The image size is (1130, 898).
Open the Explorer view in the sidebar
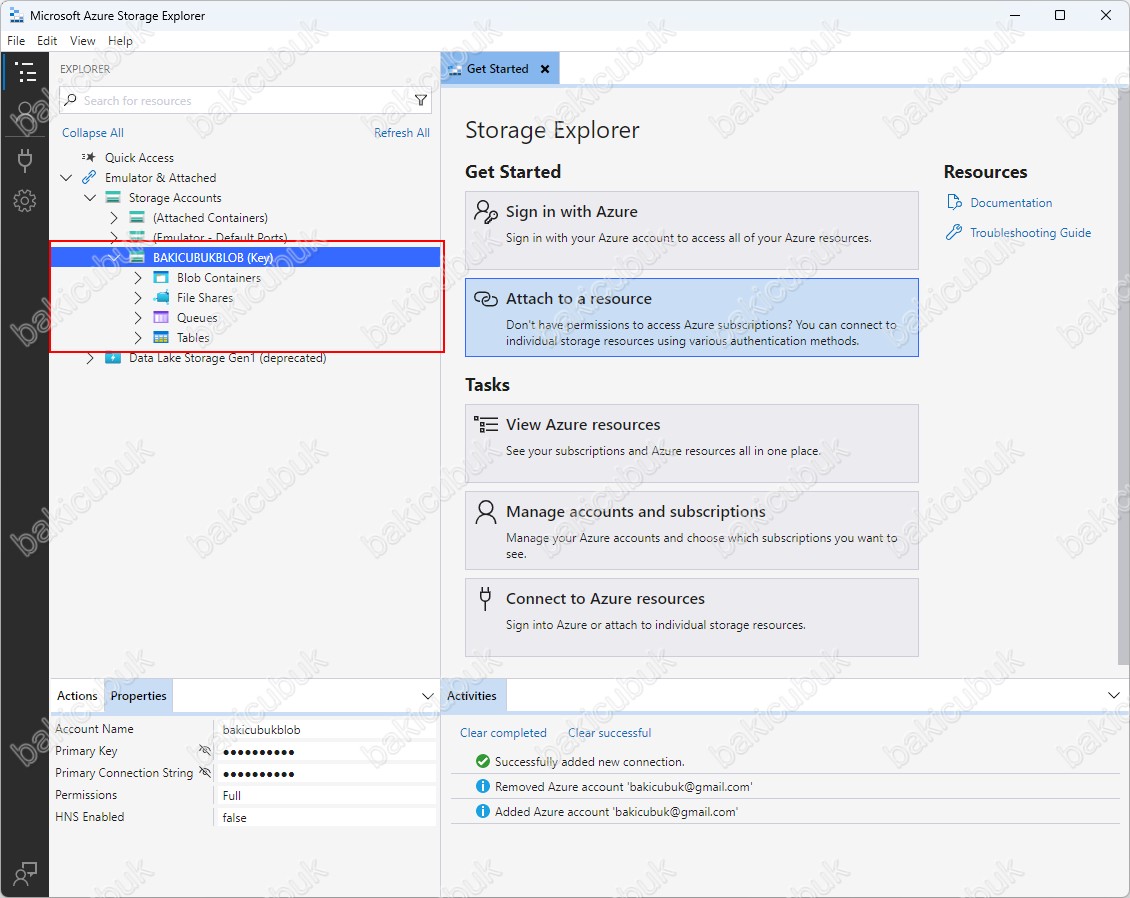pyautogui.click(x=25, y=72)
